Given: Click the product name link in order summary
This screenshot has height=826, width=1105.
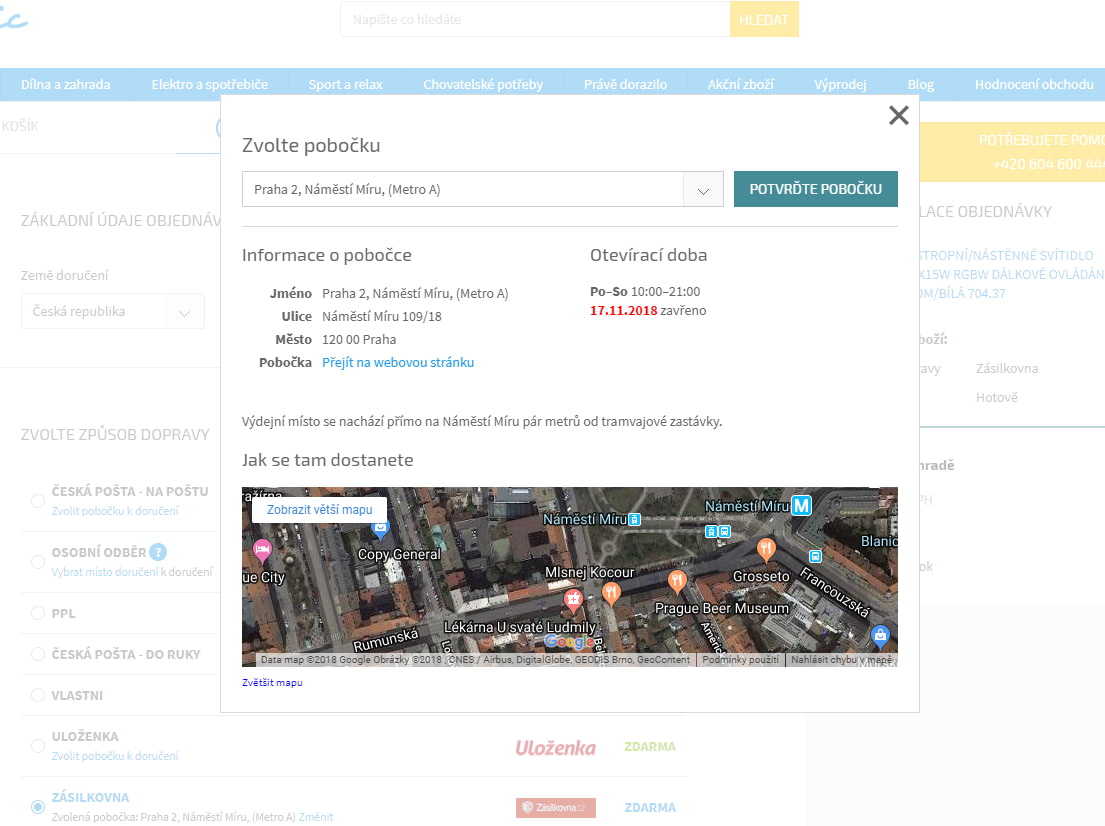Looking at the screenshot, I should pos(1011,274).
